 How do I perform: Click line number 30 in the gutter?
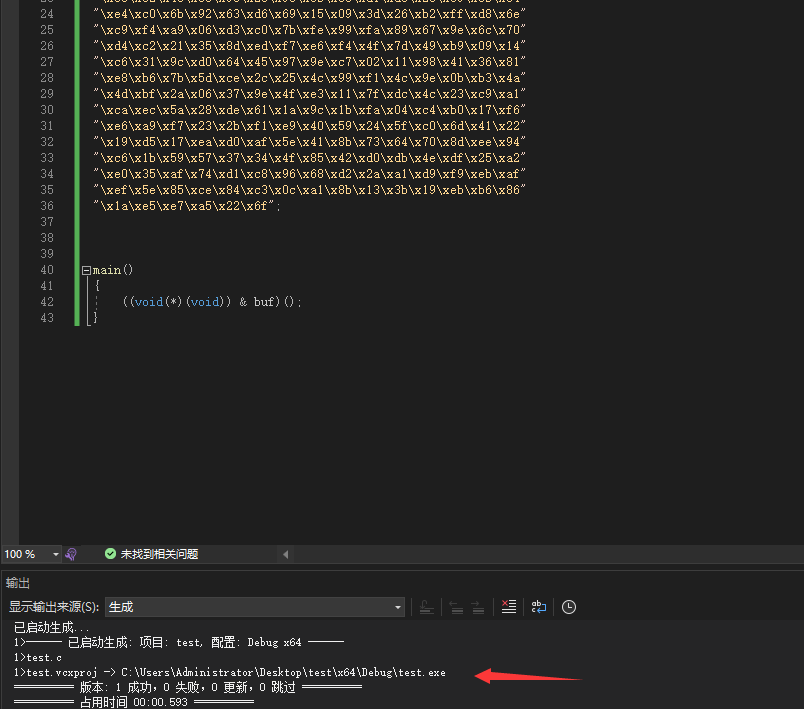pyautogui.click(x=47, y=110)
